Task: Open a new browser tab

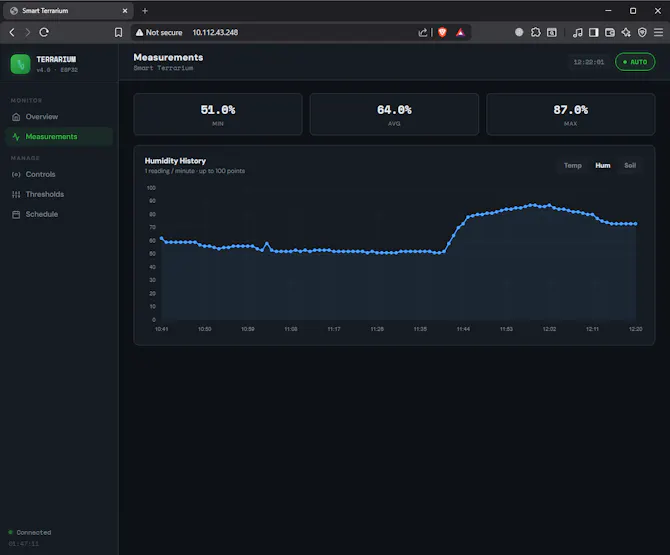Action: (x=145, y=11)
